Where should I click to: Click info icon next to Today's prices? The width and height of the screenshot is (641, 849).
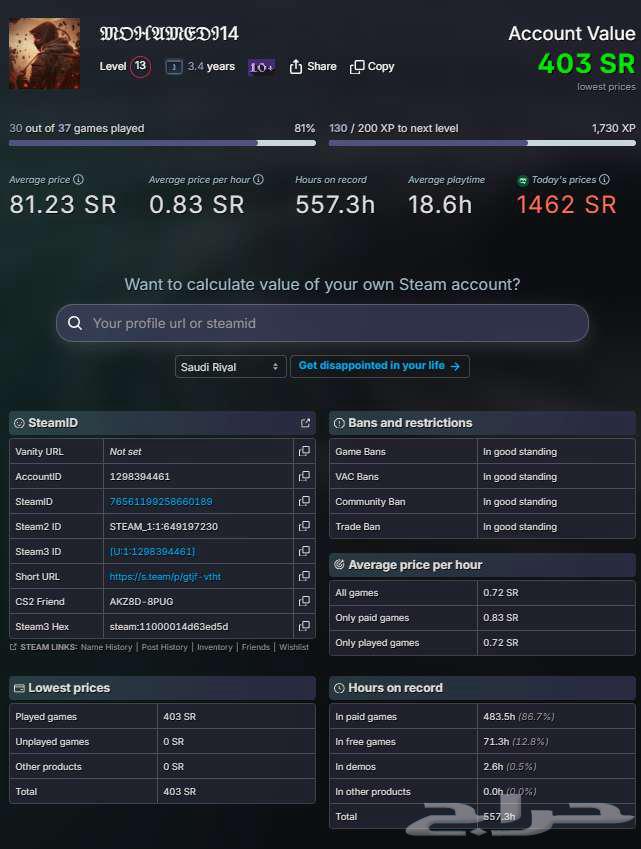(605, 180)
